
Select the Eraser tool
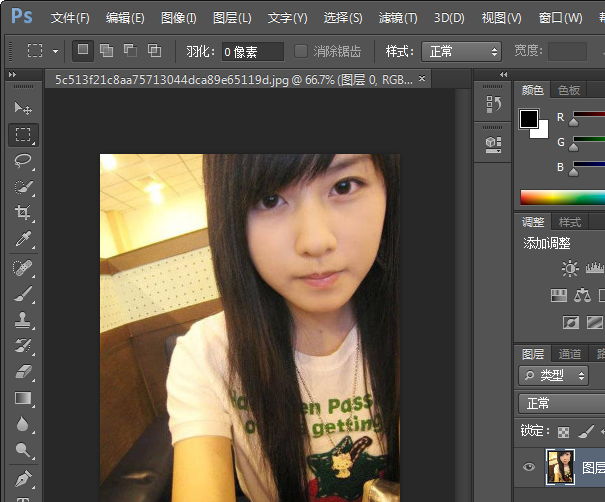[x=23, y=372]
